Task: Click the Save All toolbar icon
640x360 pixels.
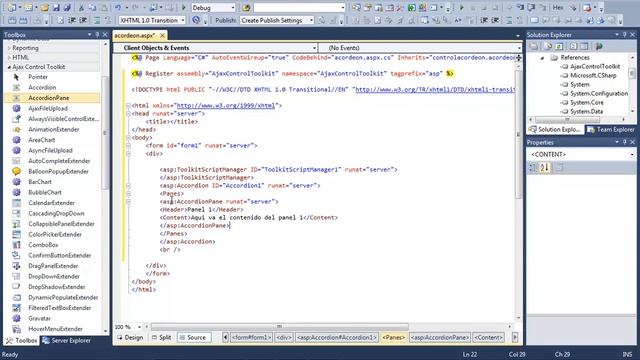Action: (67, 7)
